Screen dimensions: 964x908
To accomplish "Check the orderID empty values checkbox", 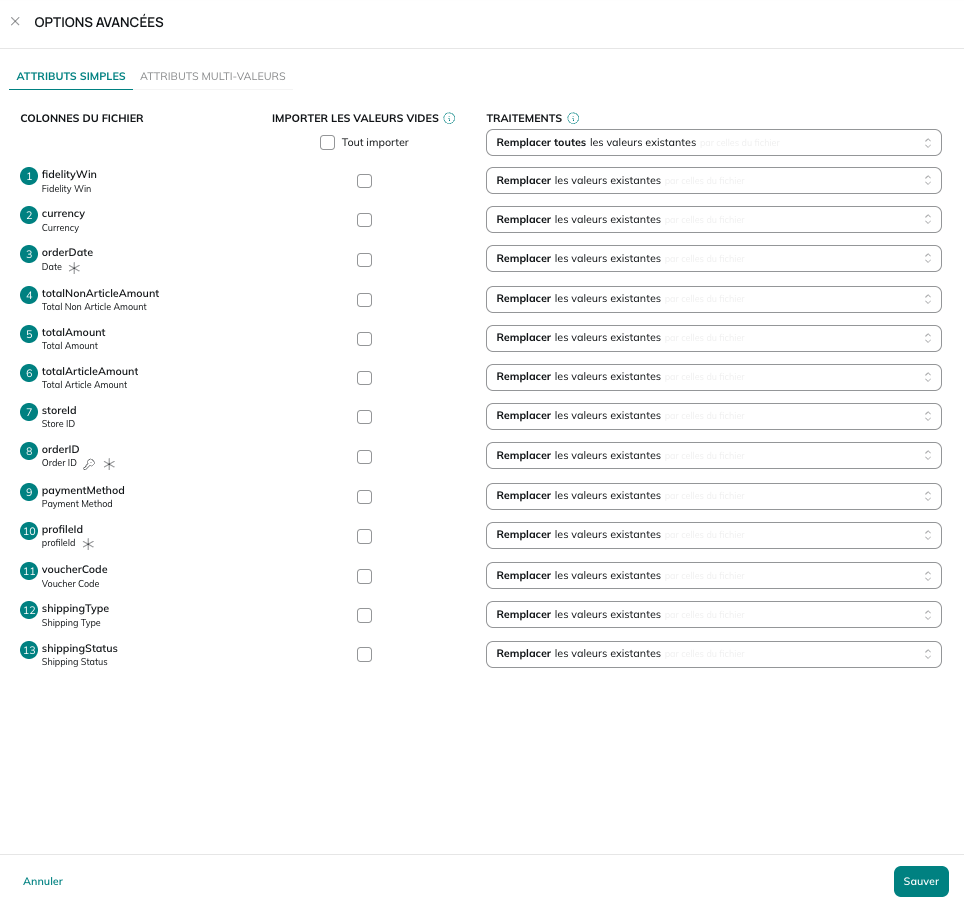I will [365, 457].
